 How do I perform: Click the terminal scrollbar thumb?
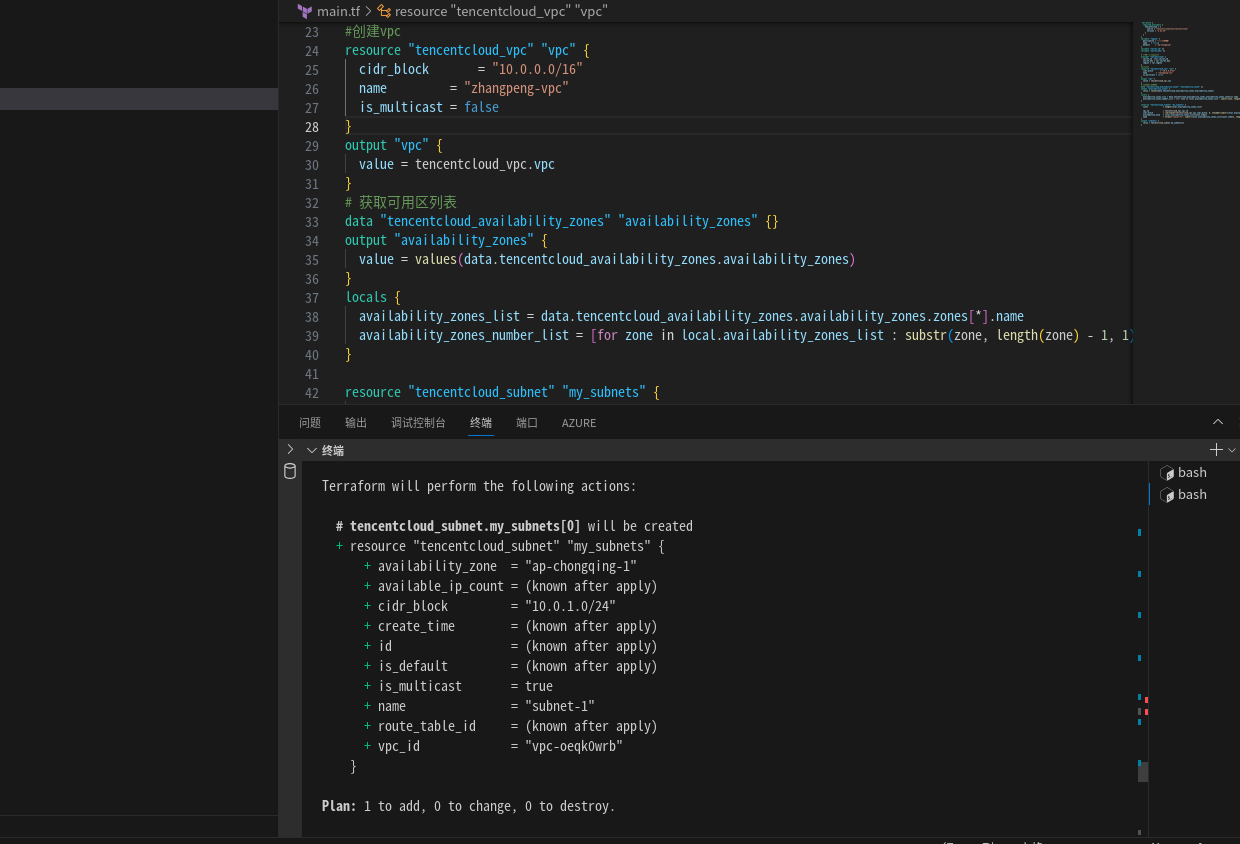tap(1143, 771)
